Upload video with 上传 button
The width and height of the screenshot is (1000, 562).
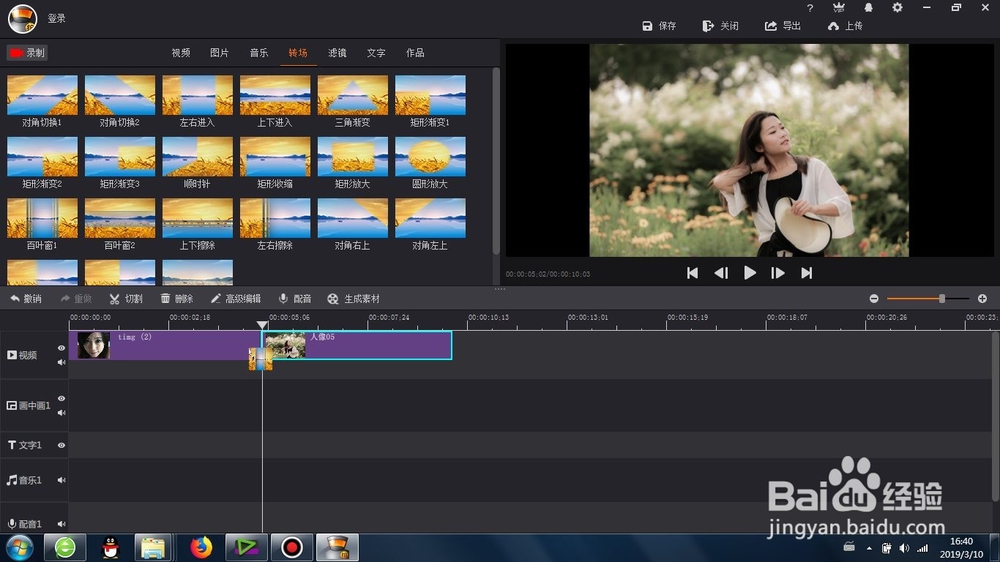tap(845, 26)
